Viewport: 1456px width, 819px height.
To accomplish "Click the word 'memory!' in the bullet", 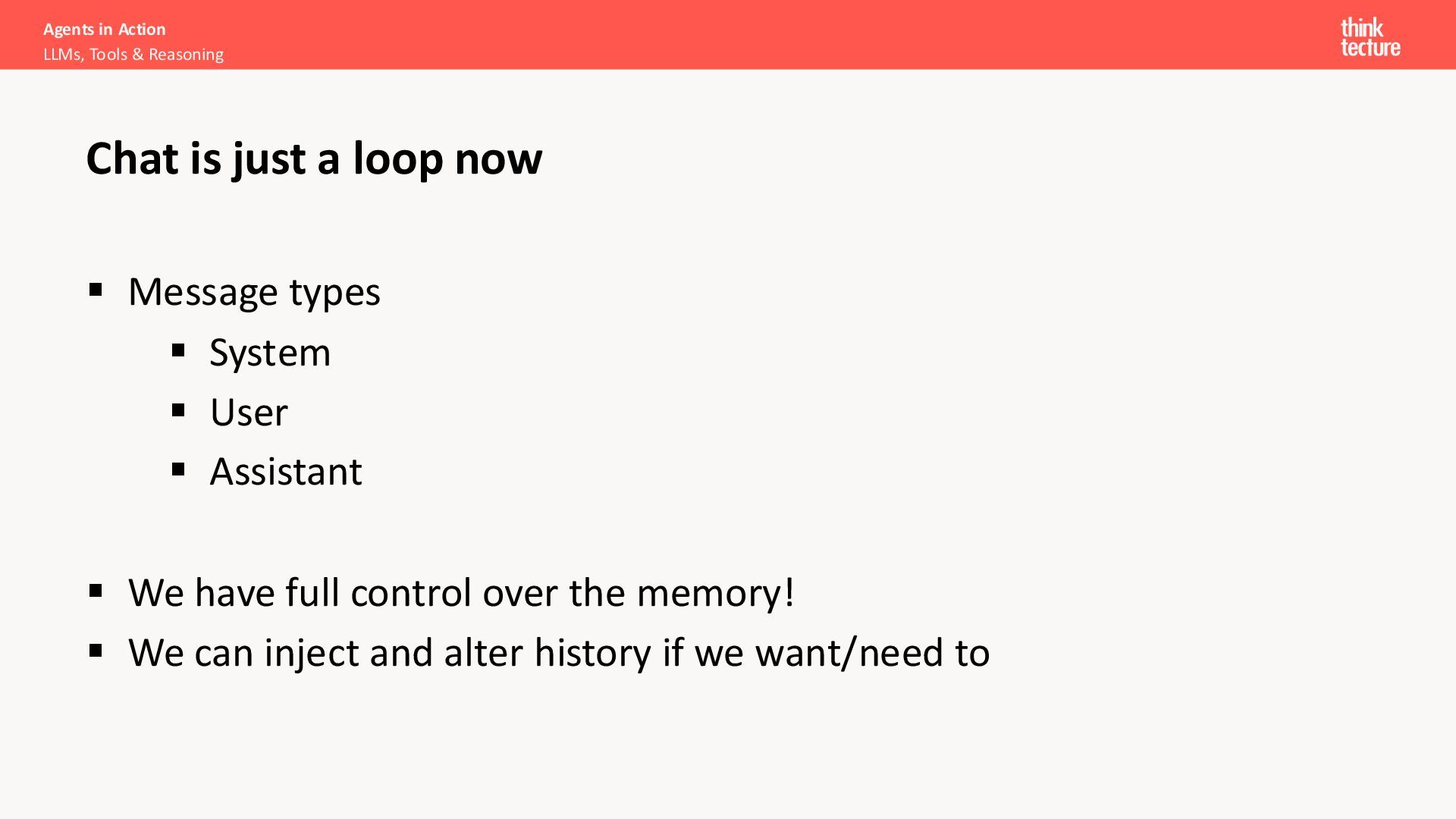I will (x=715, y=592).
